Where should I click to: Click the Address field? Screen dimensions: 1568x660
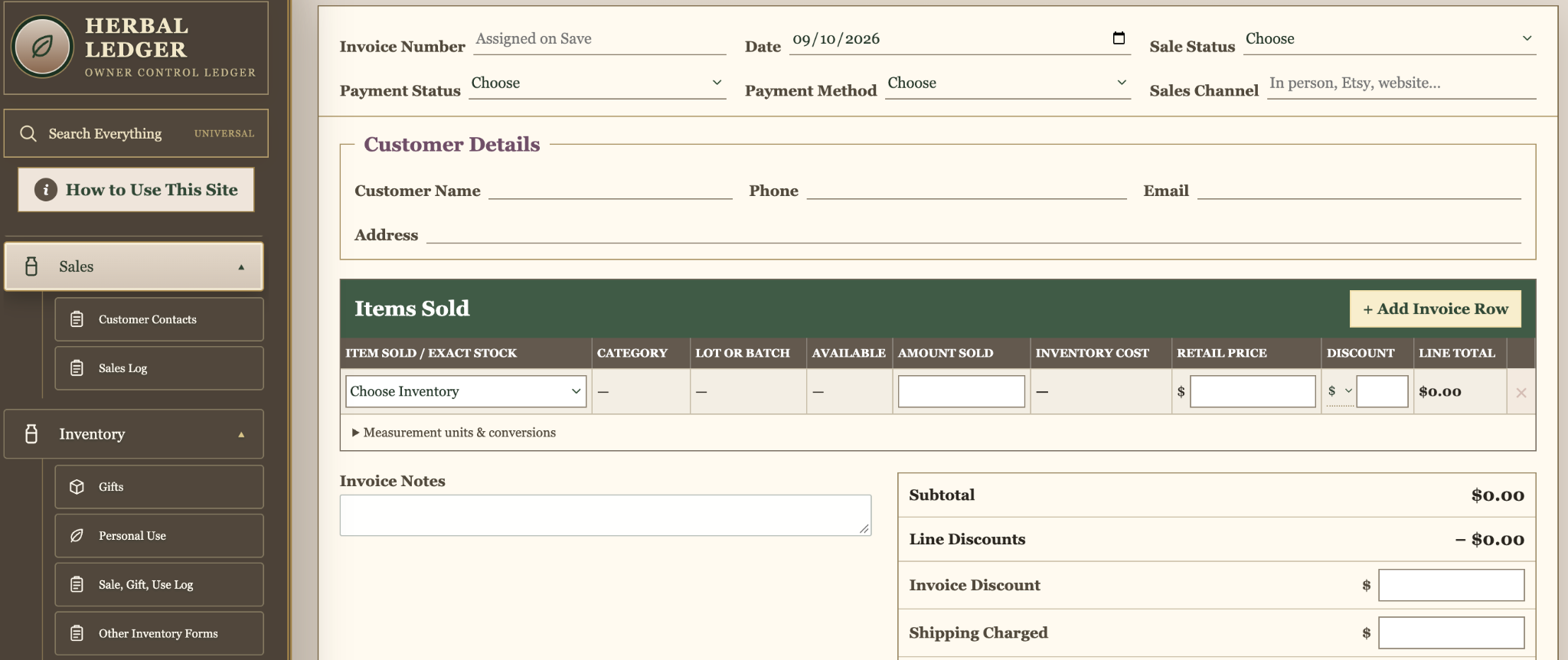coord(973,231)
